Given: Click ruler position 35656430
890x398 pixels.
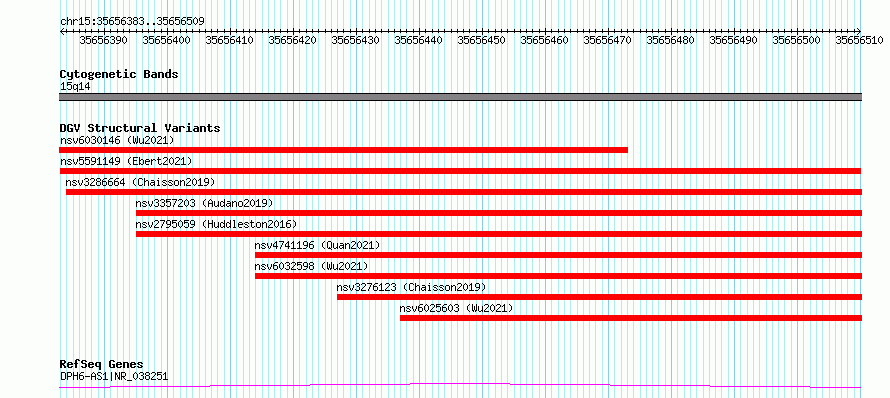Looking at the screenshot, I should point(355,40).
